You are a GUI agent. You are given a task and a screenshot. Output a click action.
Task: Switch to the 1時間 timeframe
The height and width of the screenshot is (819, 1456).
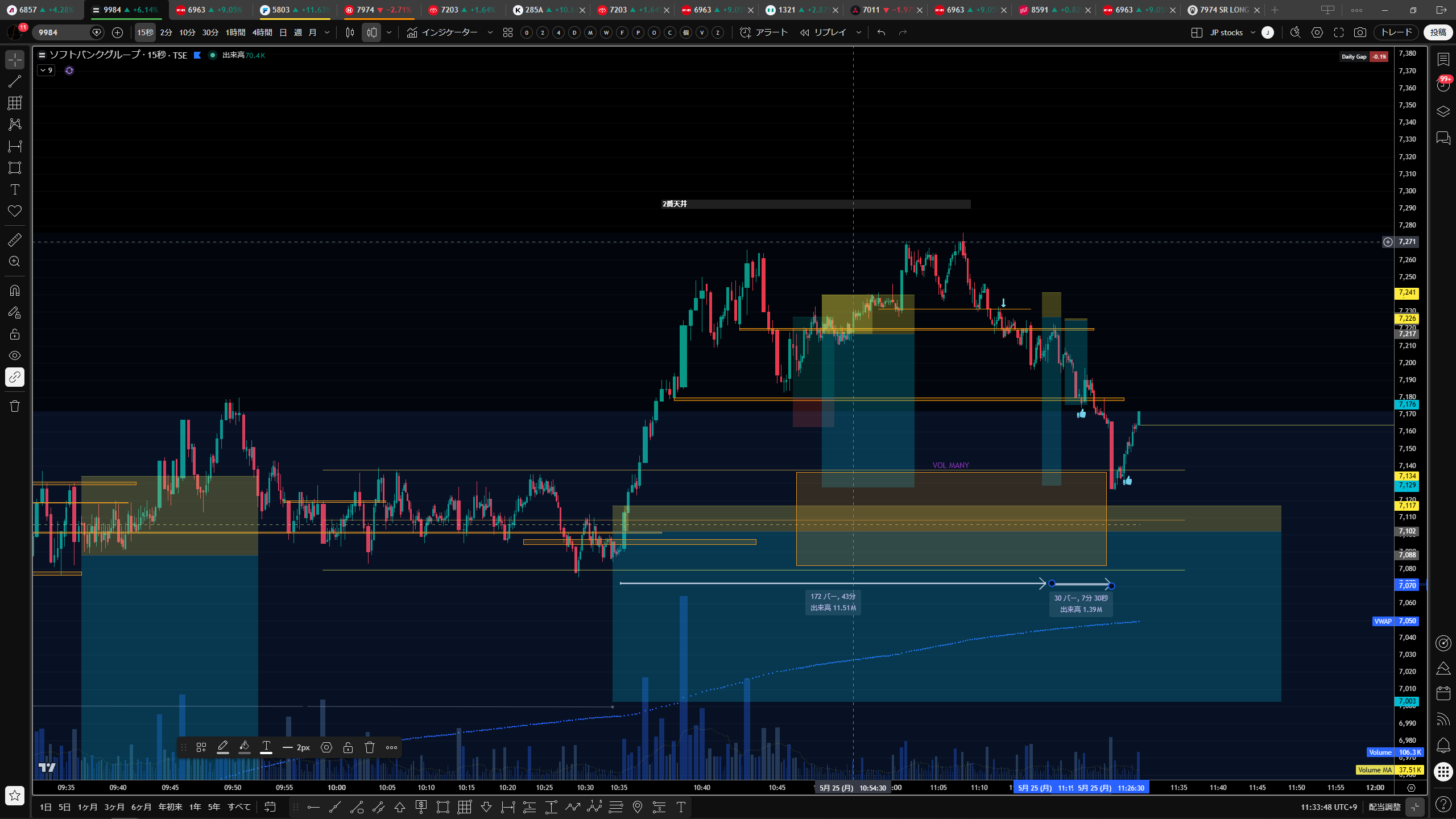[x=235, y=32]
